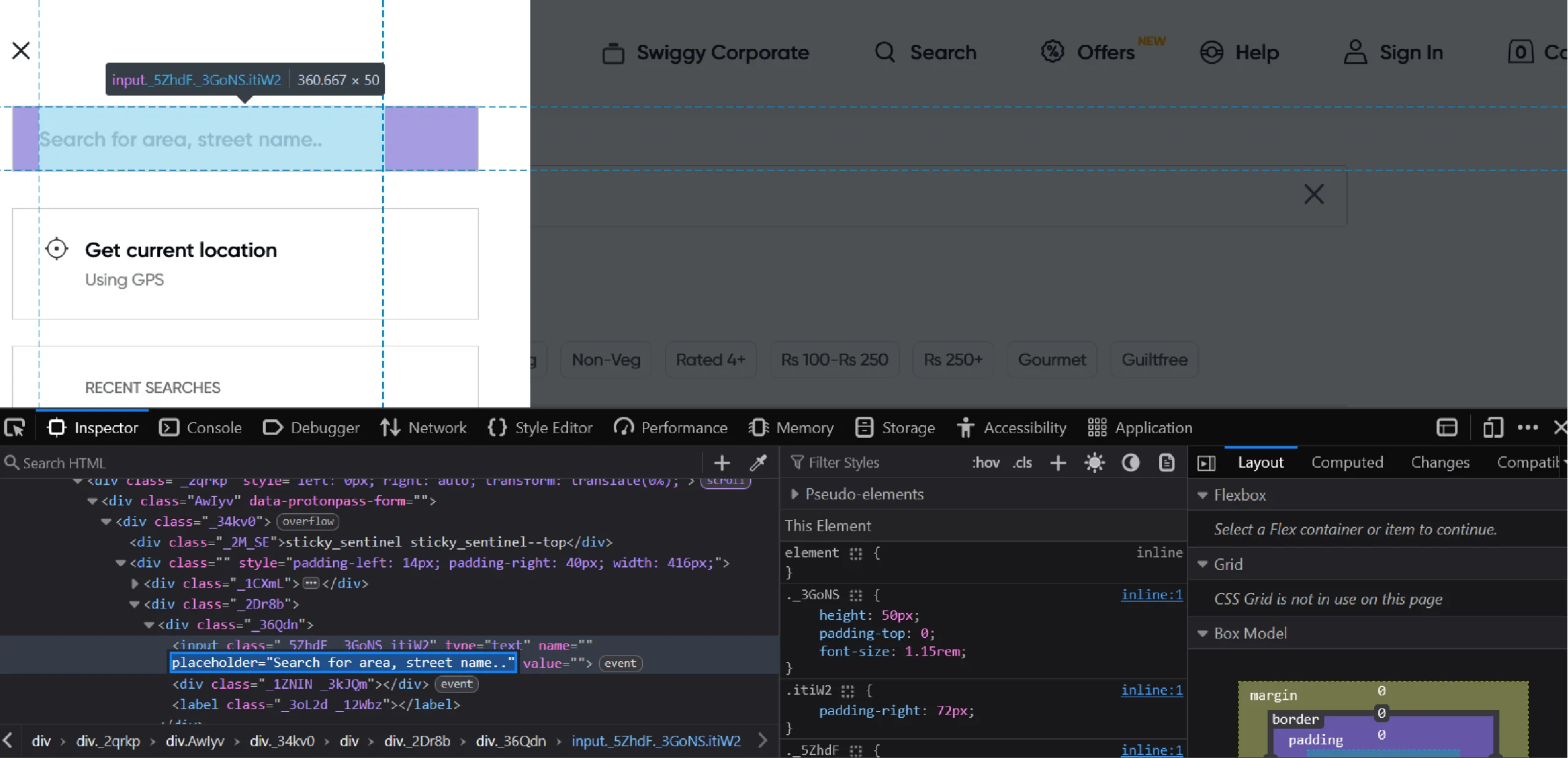Click the location search input field
The height and width of the screenshot is (758, 1568).
point(245,139)
